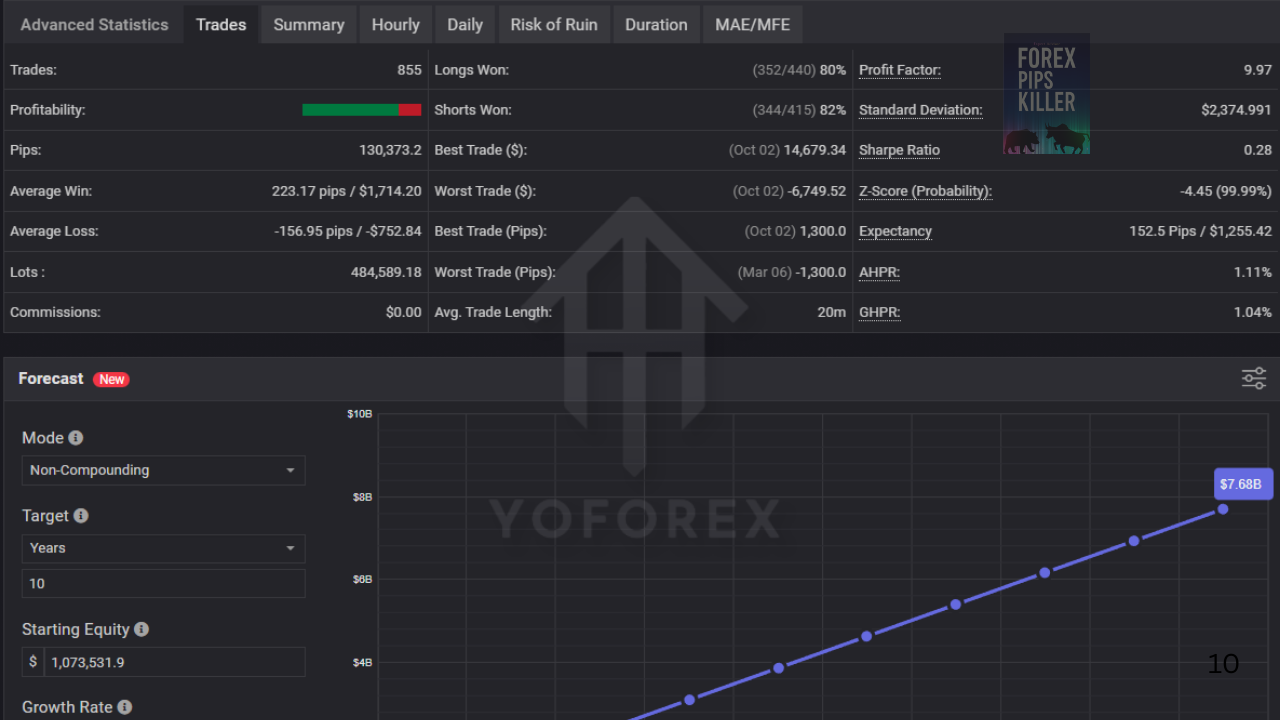Switch to the Summary tab
1280x720 pixels.
click(308, 24)
